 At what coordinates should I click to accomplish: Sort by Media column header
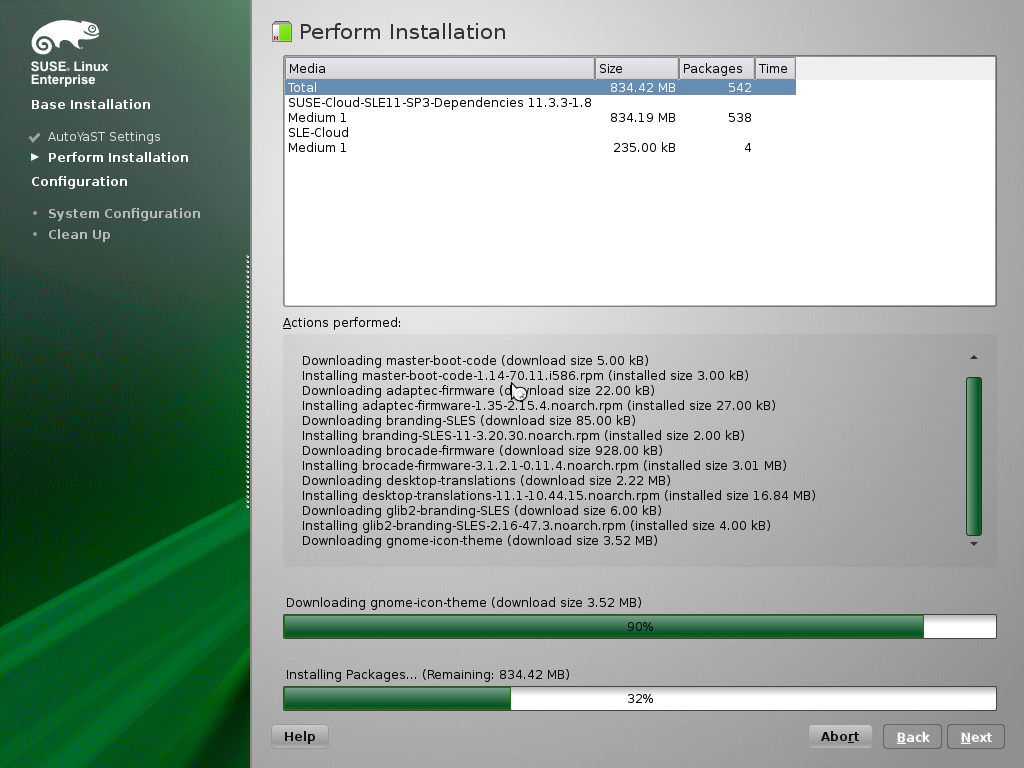[x=440, y=69]
